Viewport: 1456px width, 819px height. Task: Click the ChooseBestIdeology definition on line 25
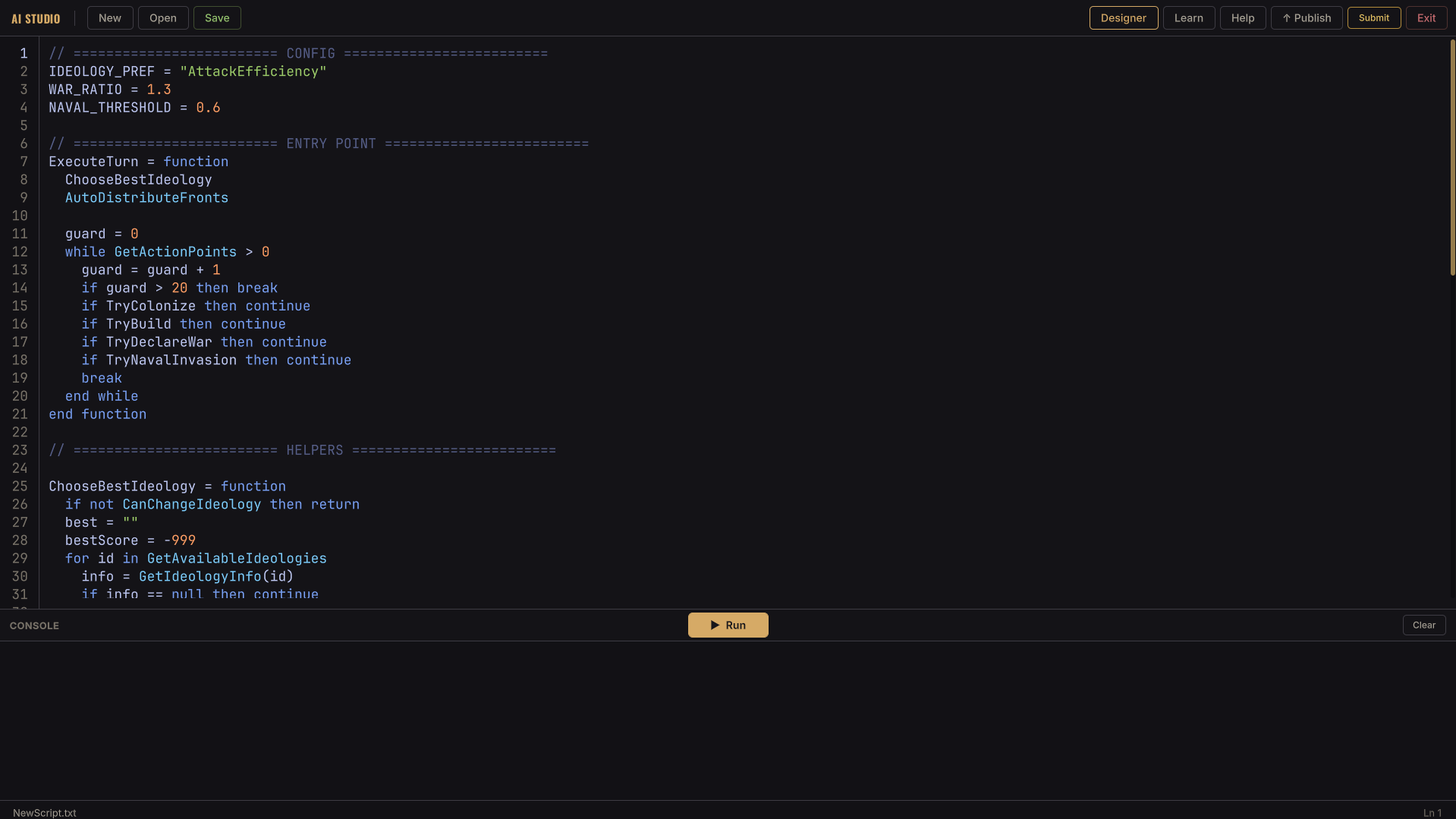tap(122, 487)
